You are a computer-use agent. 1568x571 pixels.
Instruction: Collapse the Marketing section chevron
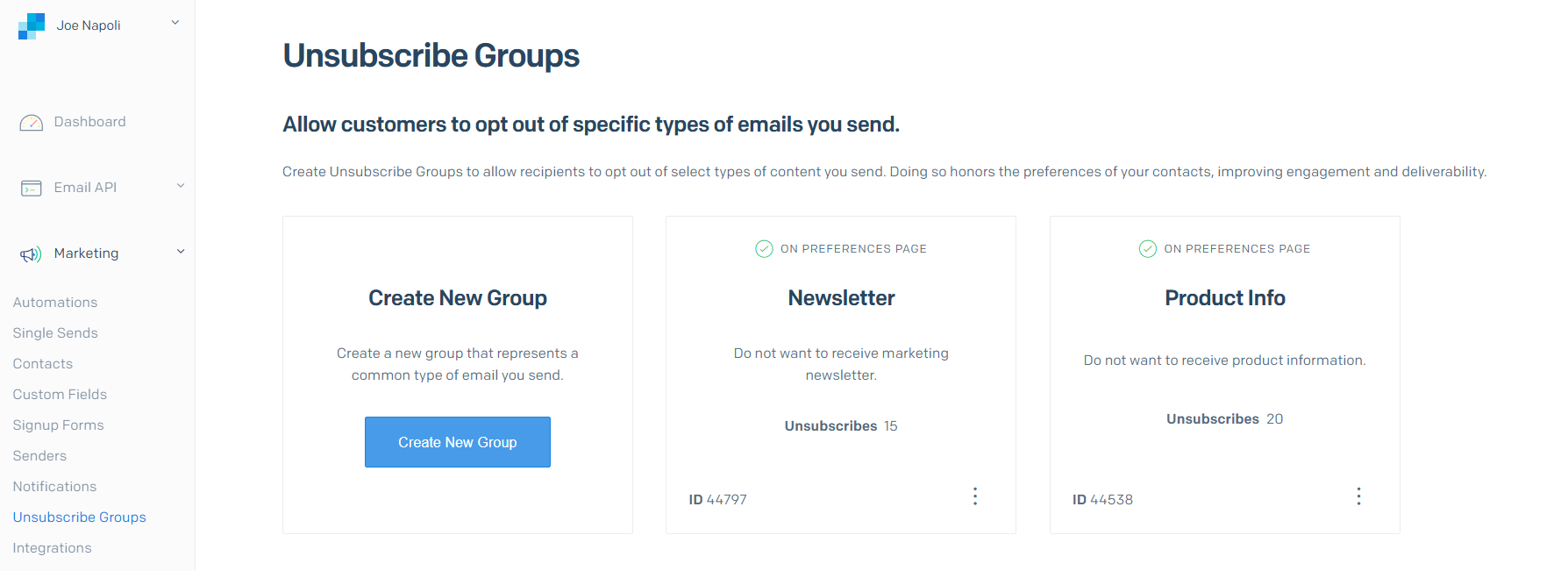[x=181, y=252]
